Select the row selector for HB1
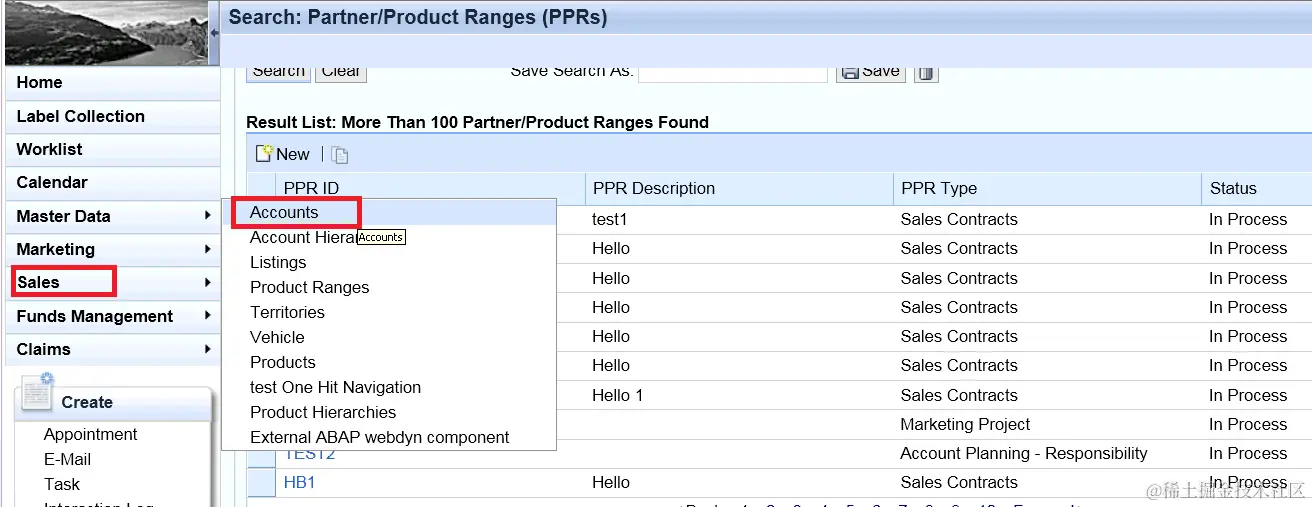 [x=261, y=482]
